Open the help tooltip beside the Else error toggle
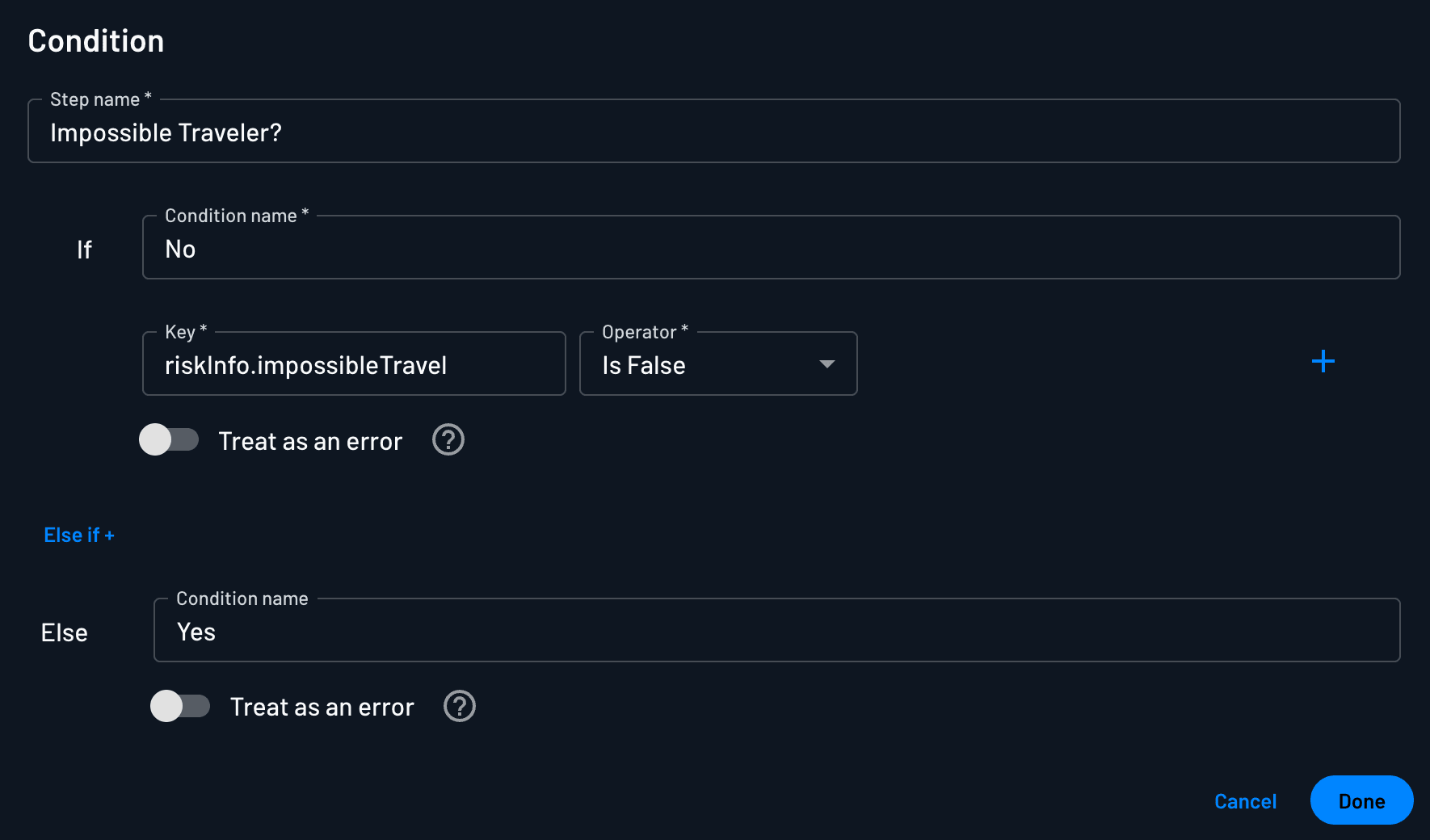The height and width of the screenshot is (840, 1430). pyautogui.click(x=459, y=706)
